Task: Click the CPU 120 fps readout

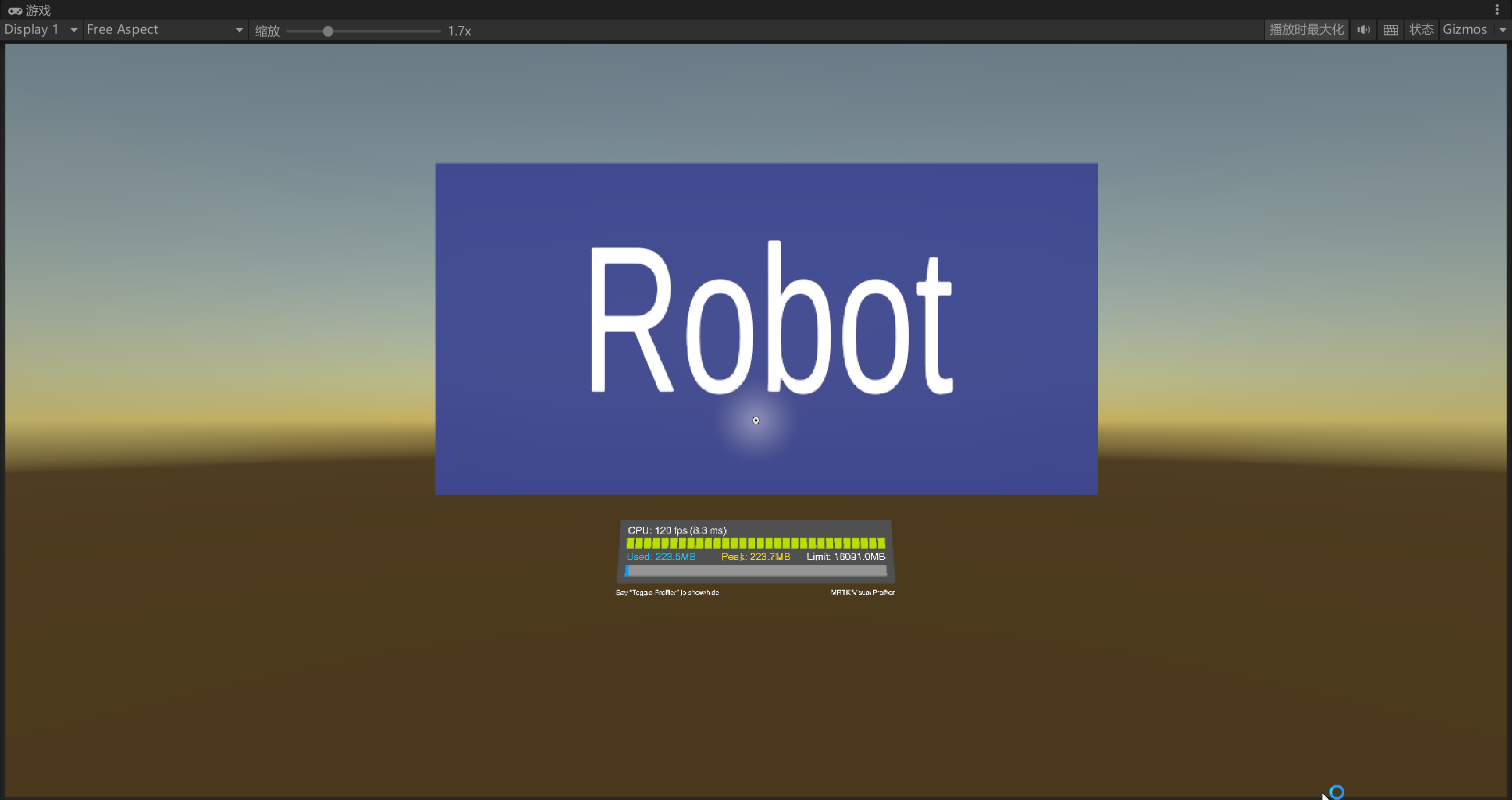Action: point(677,531)
